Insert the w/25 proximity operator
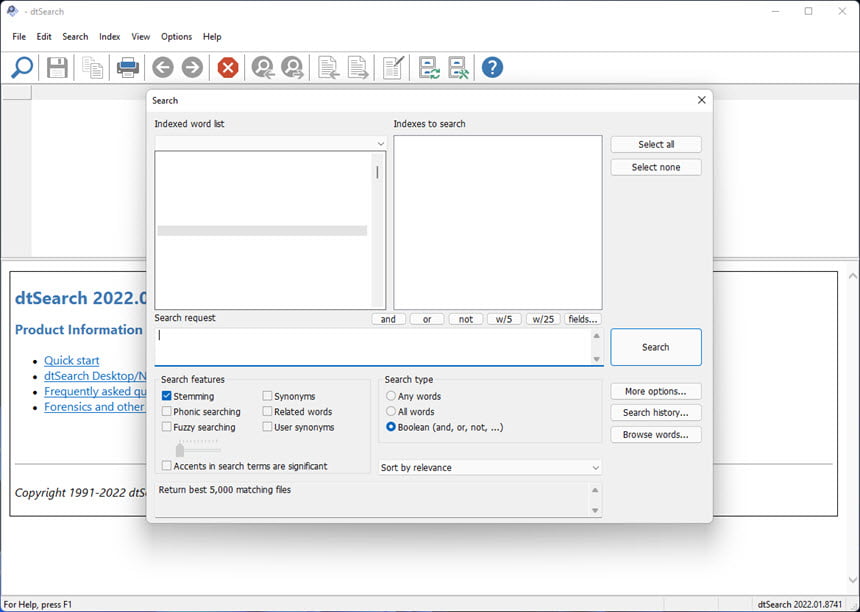The height and width of the screenshot is (612, 860). (543, 319)
